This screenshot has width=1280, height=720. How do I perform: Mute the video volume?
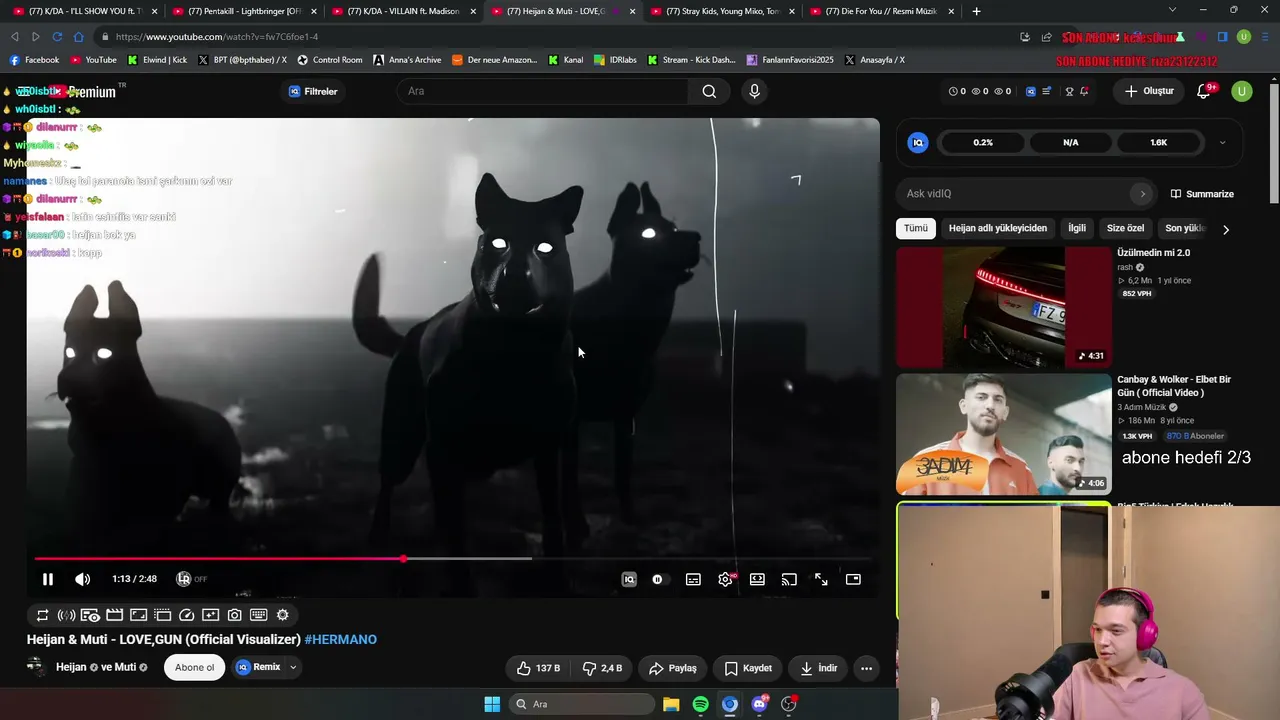tap(83, 579)
